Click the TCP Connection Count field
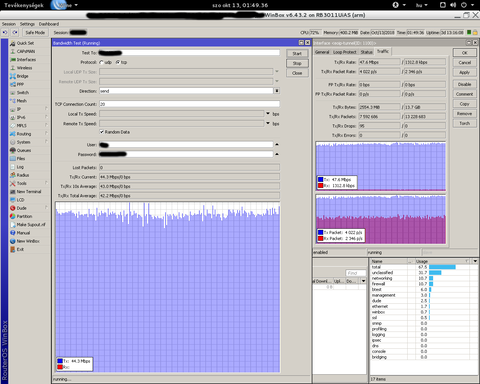The width and height of the screenshot is (480, 384). tap(189, 104)
